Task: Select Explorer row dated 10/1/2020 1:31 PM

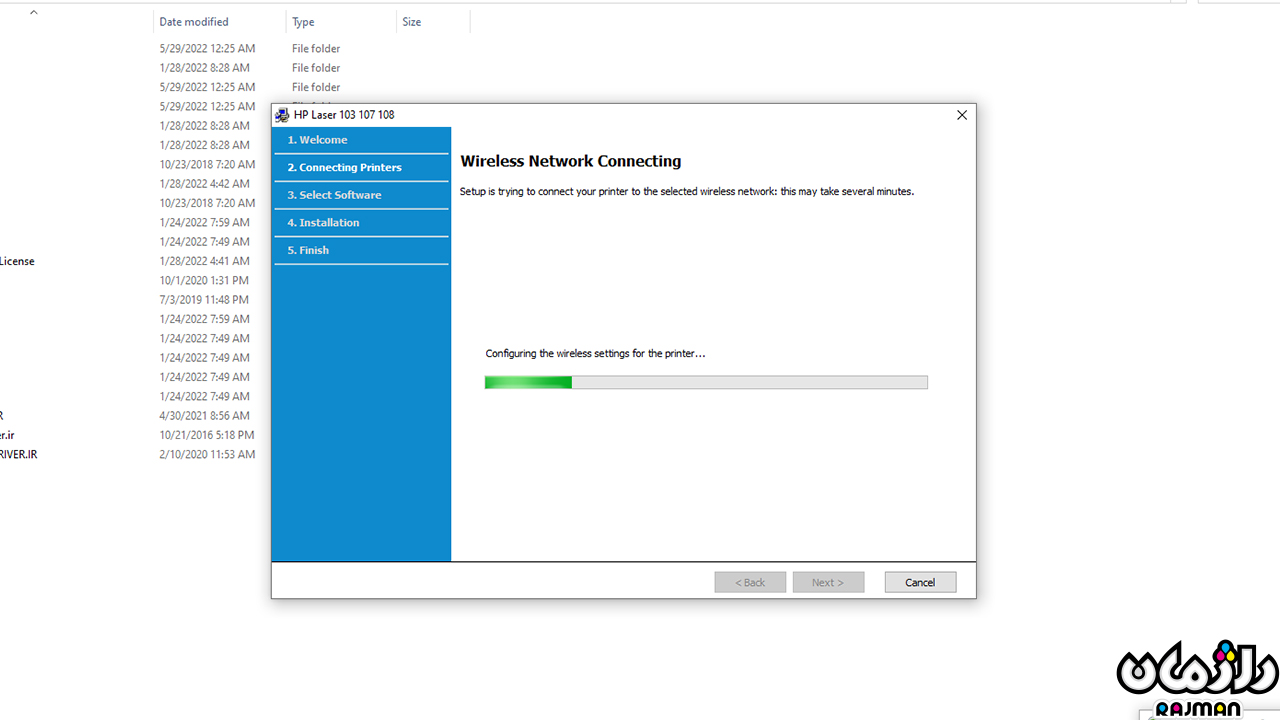Action: [x=204, y=280]
